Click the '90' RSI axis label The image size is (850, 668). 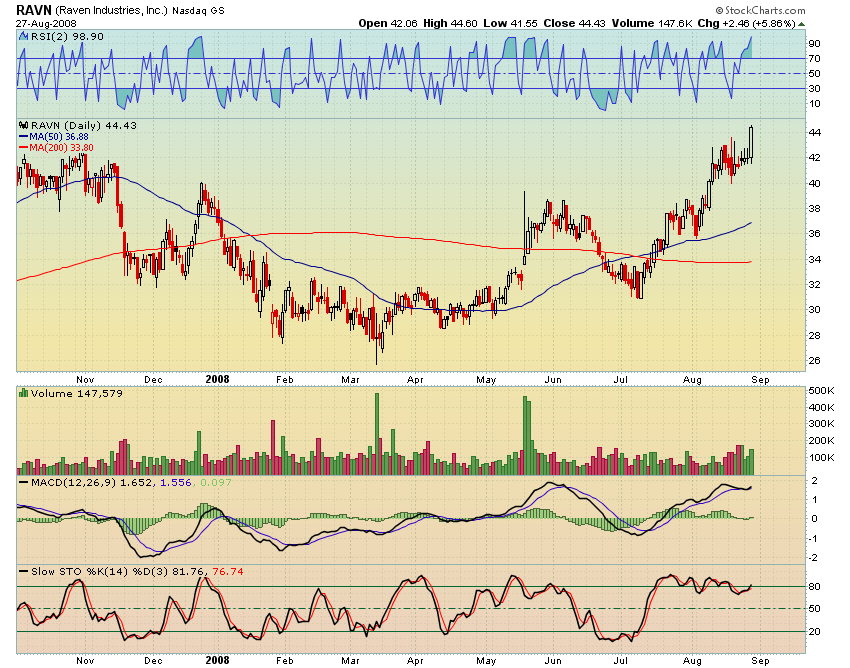click(x=814, y=43)
